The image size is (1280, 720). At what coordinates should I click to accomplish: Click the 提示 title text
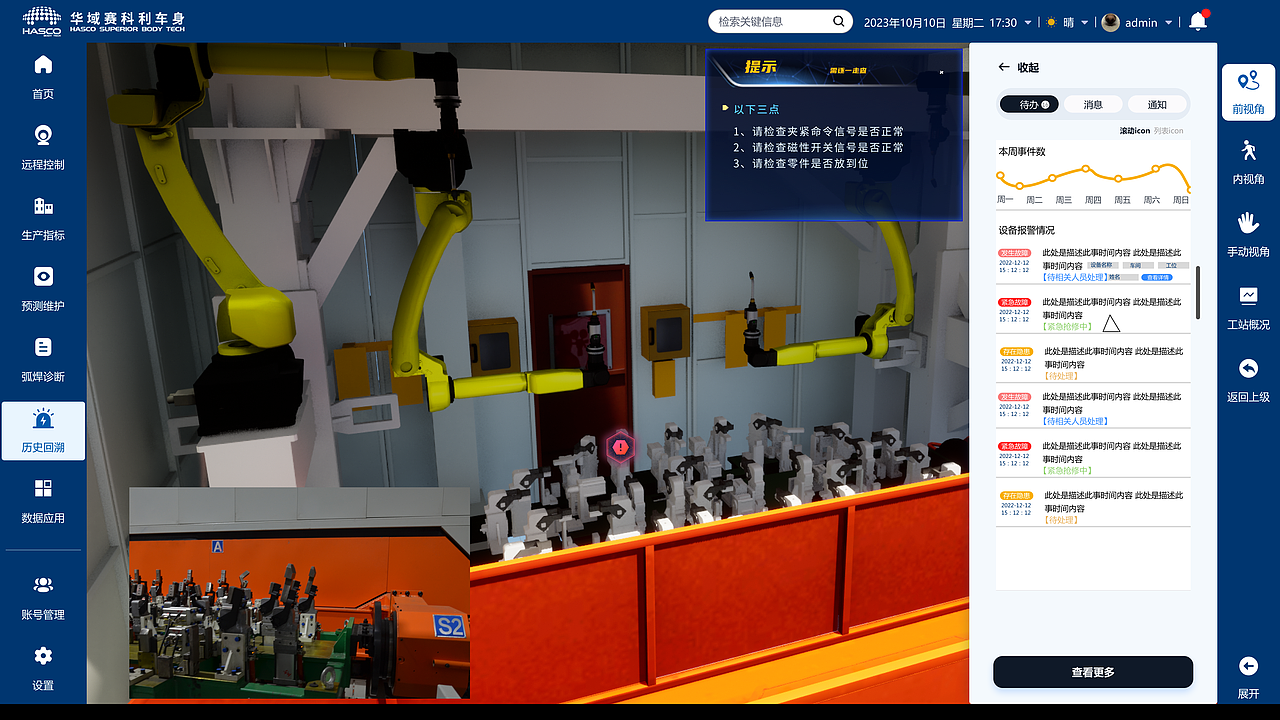(760, 67)
